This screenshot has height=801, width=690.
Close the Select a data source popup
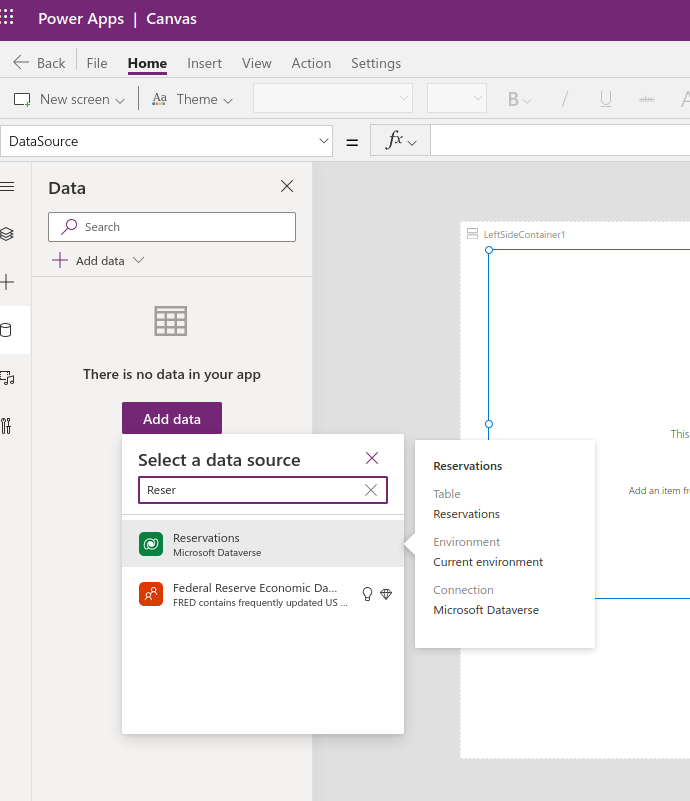click(x=372, y=458)
